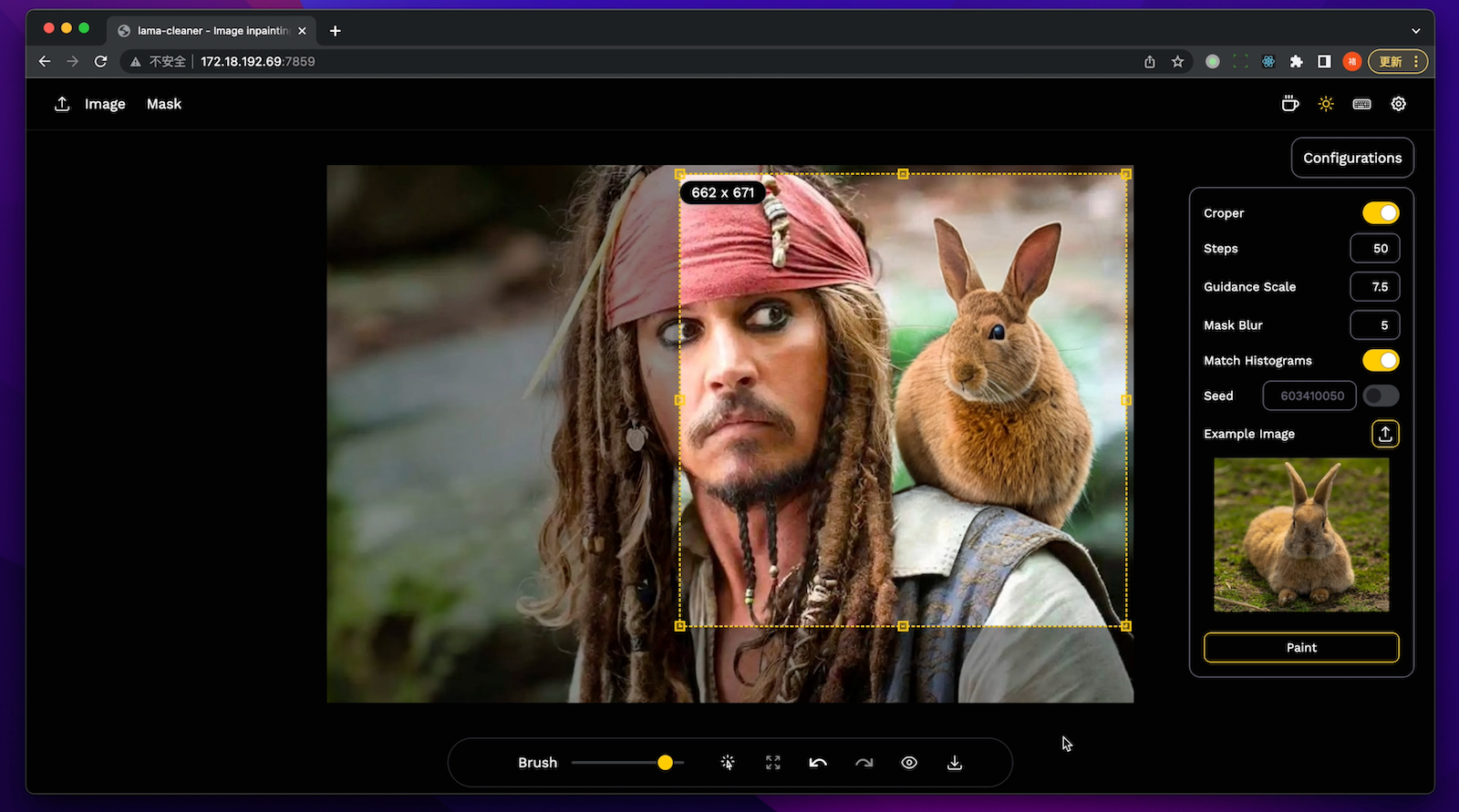This screenshot has width=1459, height=812.
Task: Reload the page with refresh icon
Action: click(x=101, y=61)
